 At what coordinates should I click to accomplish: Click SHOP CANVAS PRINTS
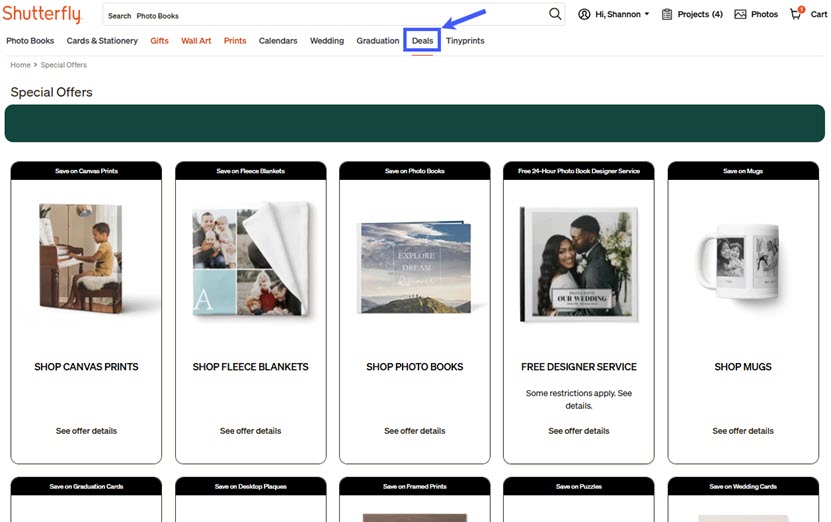click(x=86, y=367)
